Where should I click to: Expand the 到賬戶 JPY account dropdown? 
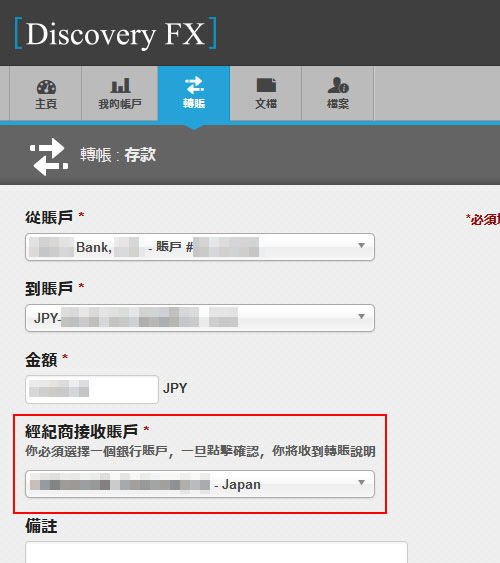click(200, 318)
